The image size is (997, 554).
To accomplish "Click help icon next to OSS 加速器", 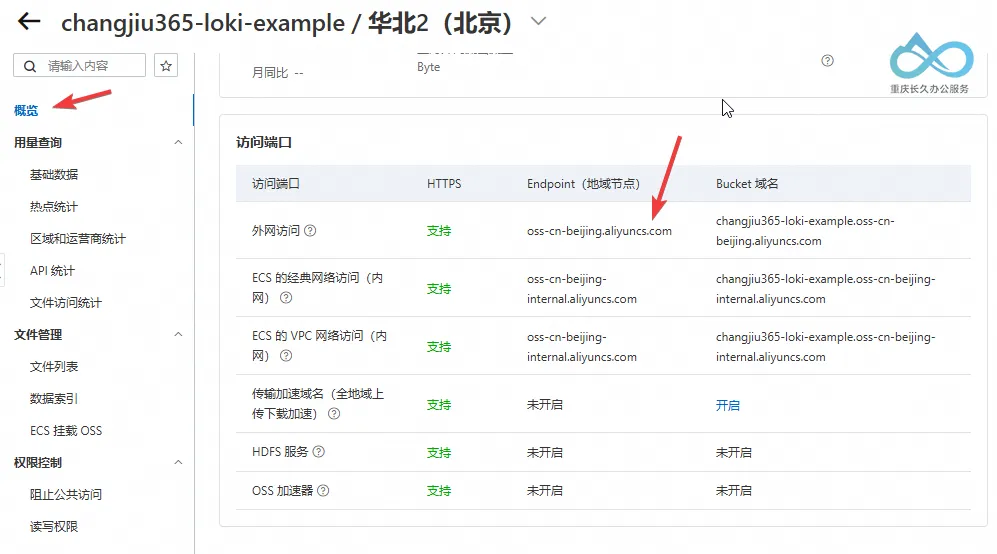I will (323, 490).
